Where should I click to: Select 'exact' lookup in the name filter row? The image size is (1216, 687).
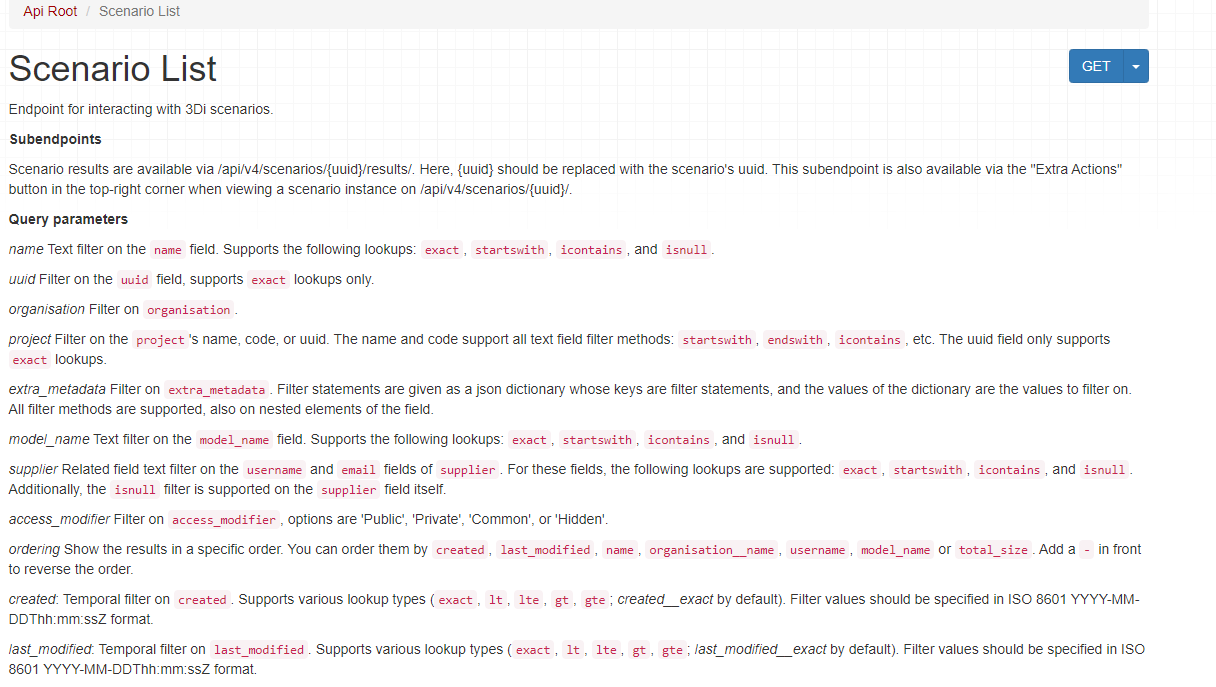442,250
